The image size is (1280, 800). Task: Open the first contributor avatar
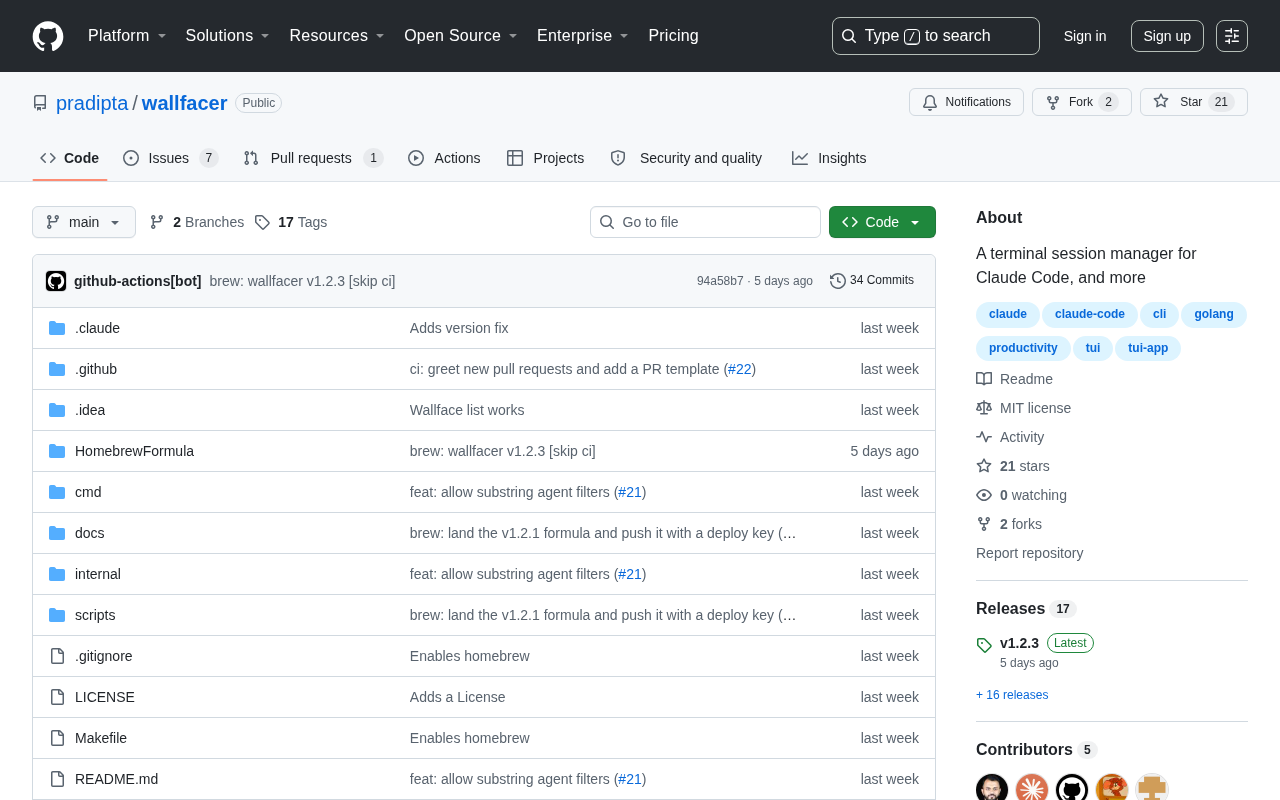pos(992,787)
